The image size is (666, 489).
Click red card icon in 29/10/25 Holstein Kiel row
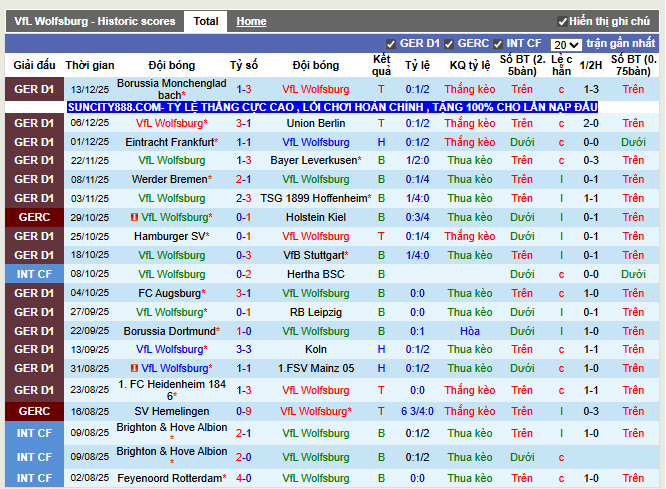134,217
